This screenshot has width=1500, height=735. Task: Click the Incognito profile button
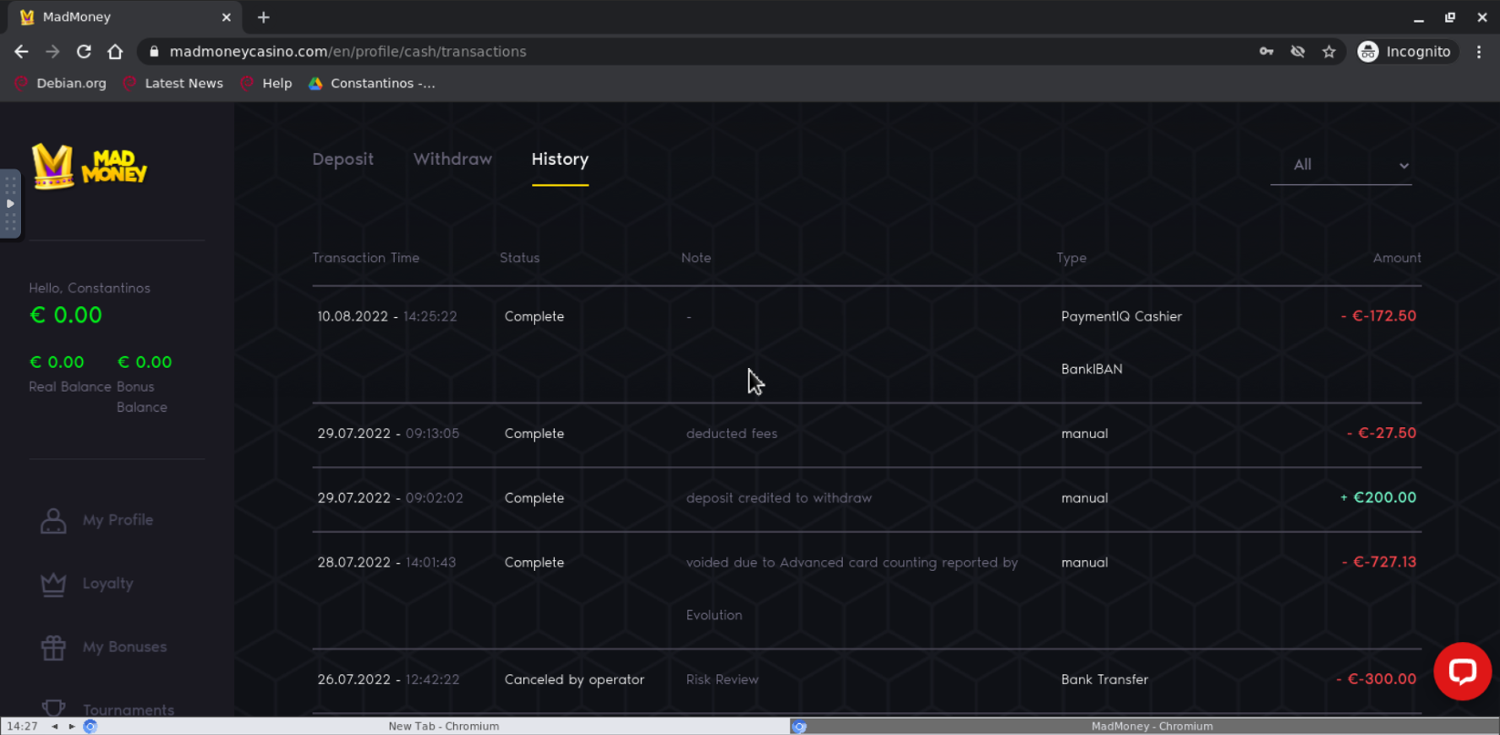pos(1404,52)
